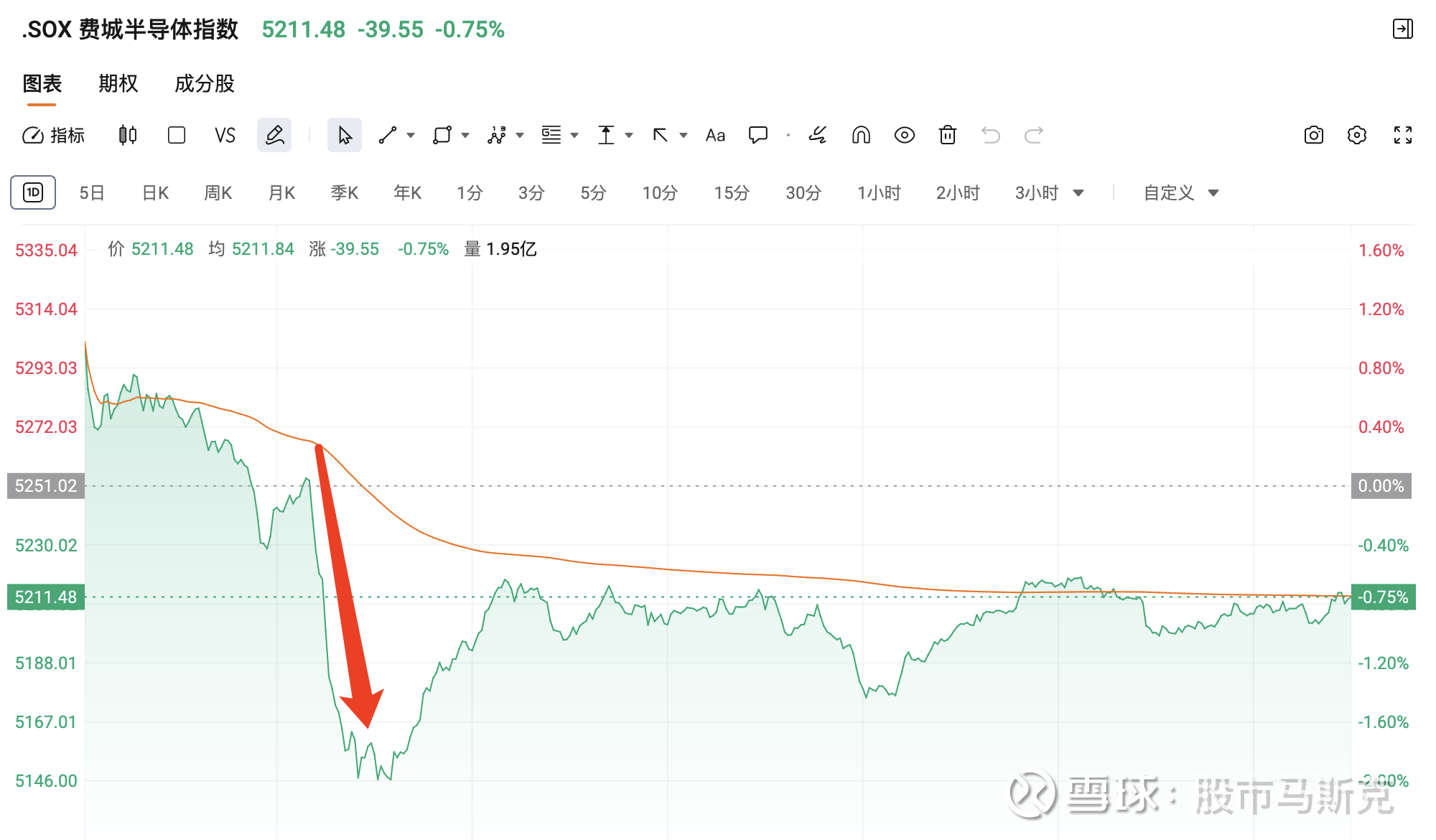Viewport: 1436px width, 840px height.
Task: Toggle drawing visibility with the eye icon
Action: [x=905, y=135]
